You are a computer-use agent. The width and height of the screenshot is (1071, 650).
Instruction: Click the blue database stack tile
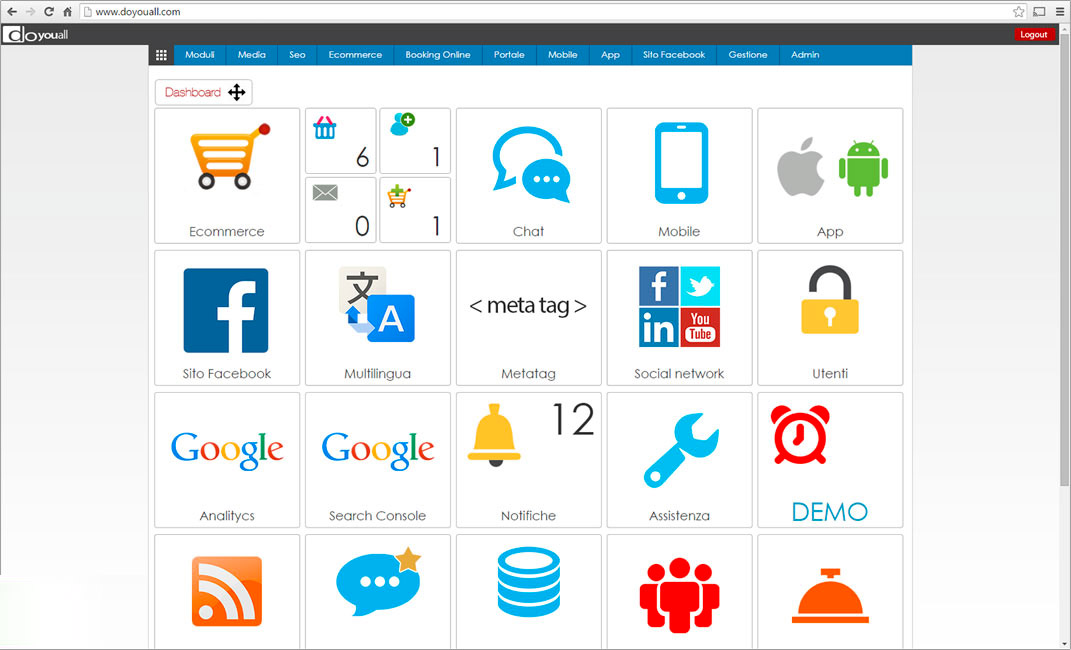(x=529, y=592)
